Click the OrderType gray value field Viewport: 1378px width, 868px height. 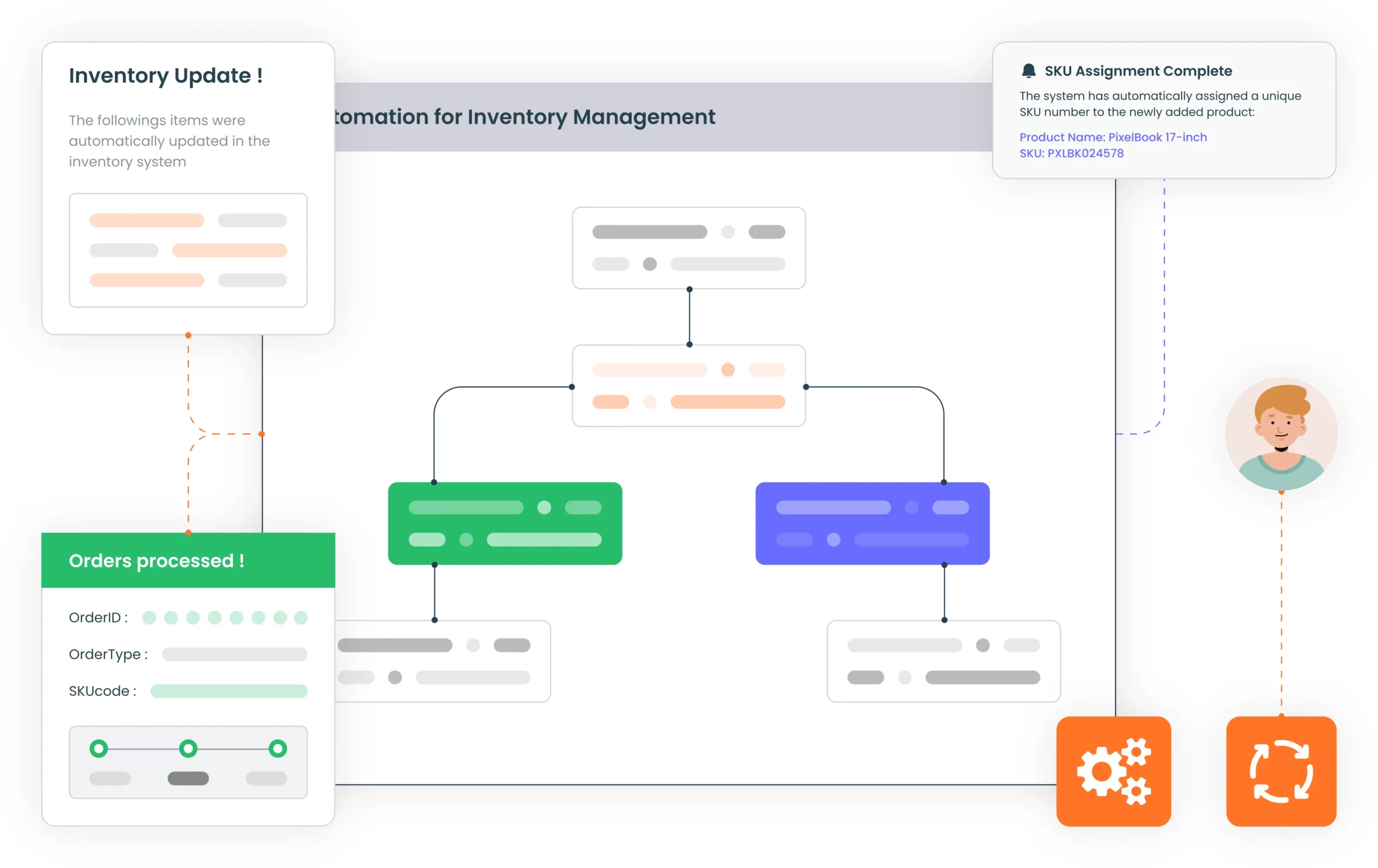click(x=235, y=654)
